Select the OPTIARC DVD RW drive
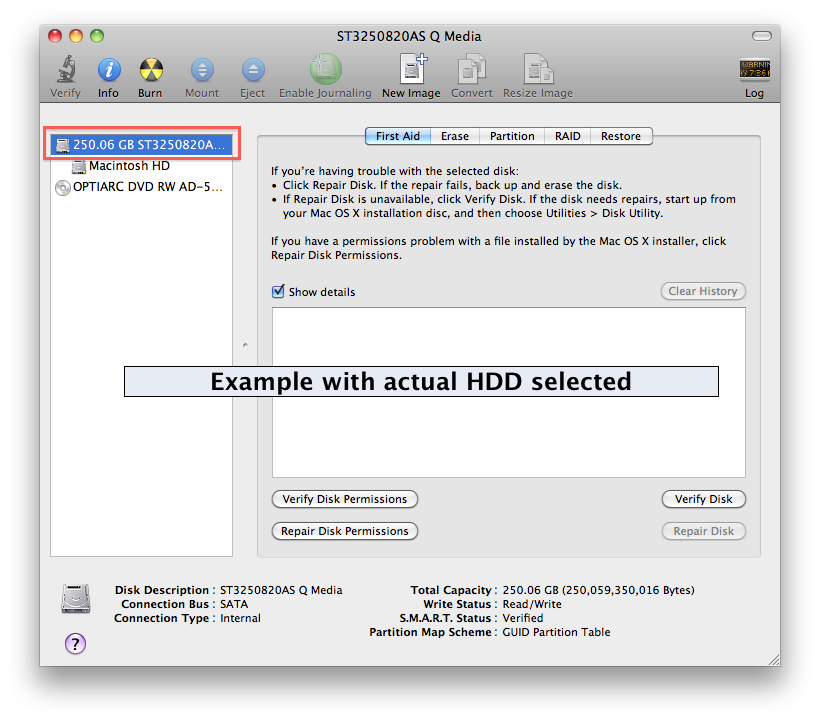This screenshot has height=721, width=820. pyautogui.click(x=142, y=187)
